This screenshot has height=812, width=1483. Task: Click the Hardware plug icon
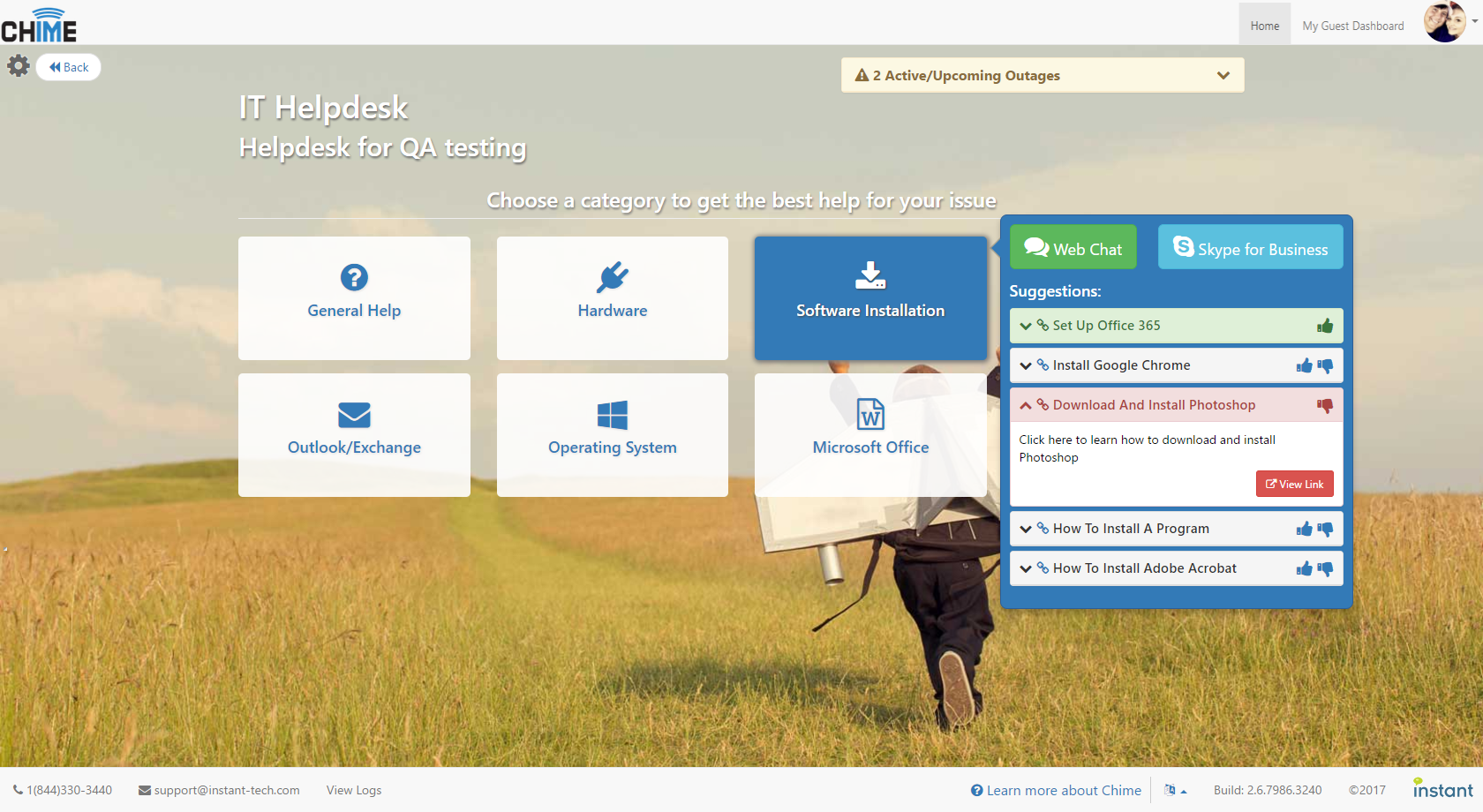[x=613, y=277]
